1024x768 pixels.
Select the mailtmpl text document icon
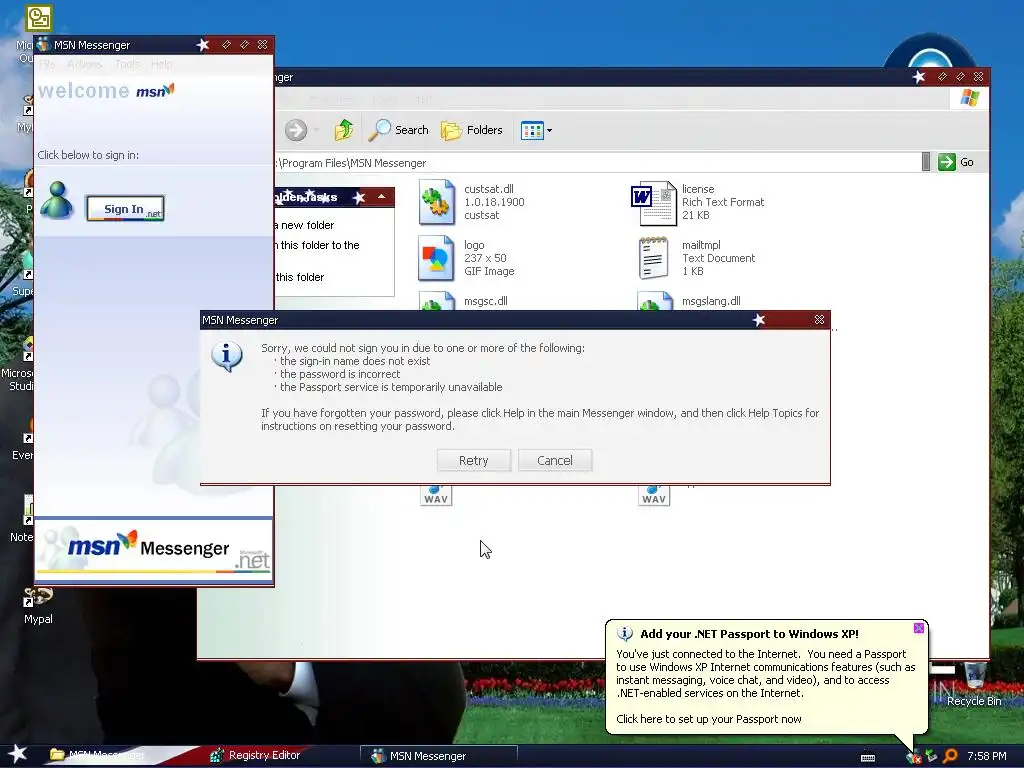pyautogui.click(x=654, y=258)
